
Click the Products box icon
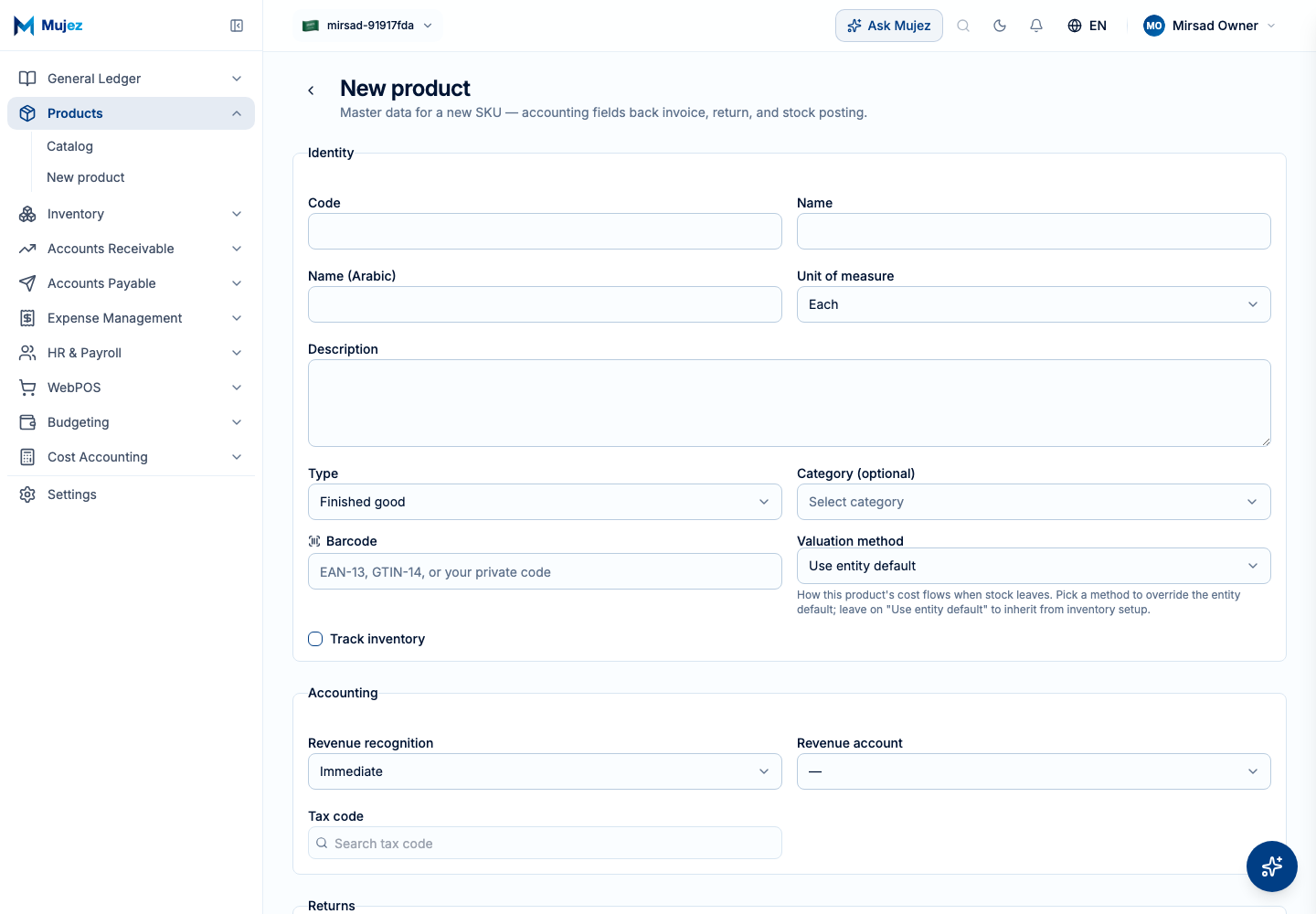pyautogui.click(x=27, y=113)
